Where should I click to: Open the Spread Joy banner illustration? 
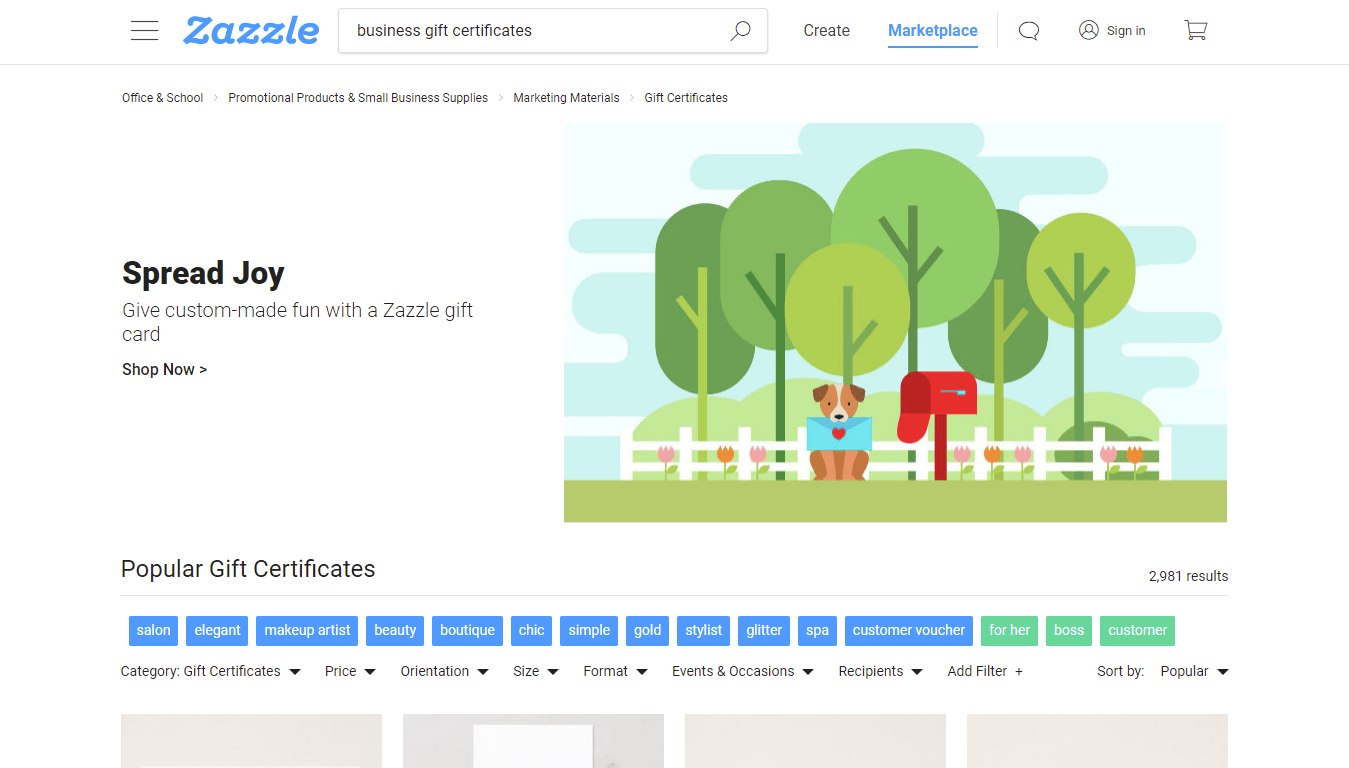(x=895, y=322)
